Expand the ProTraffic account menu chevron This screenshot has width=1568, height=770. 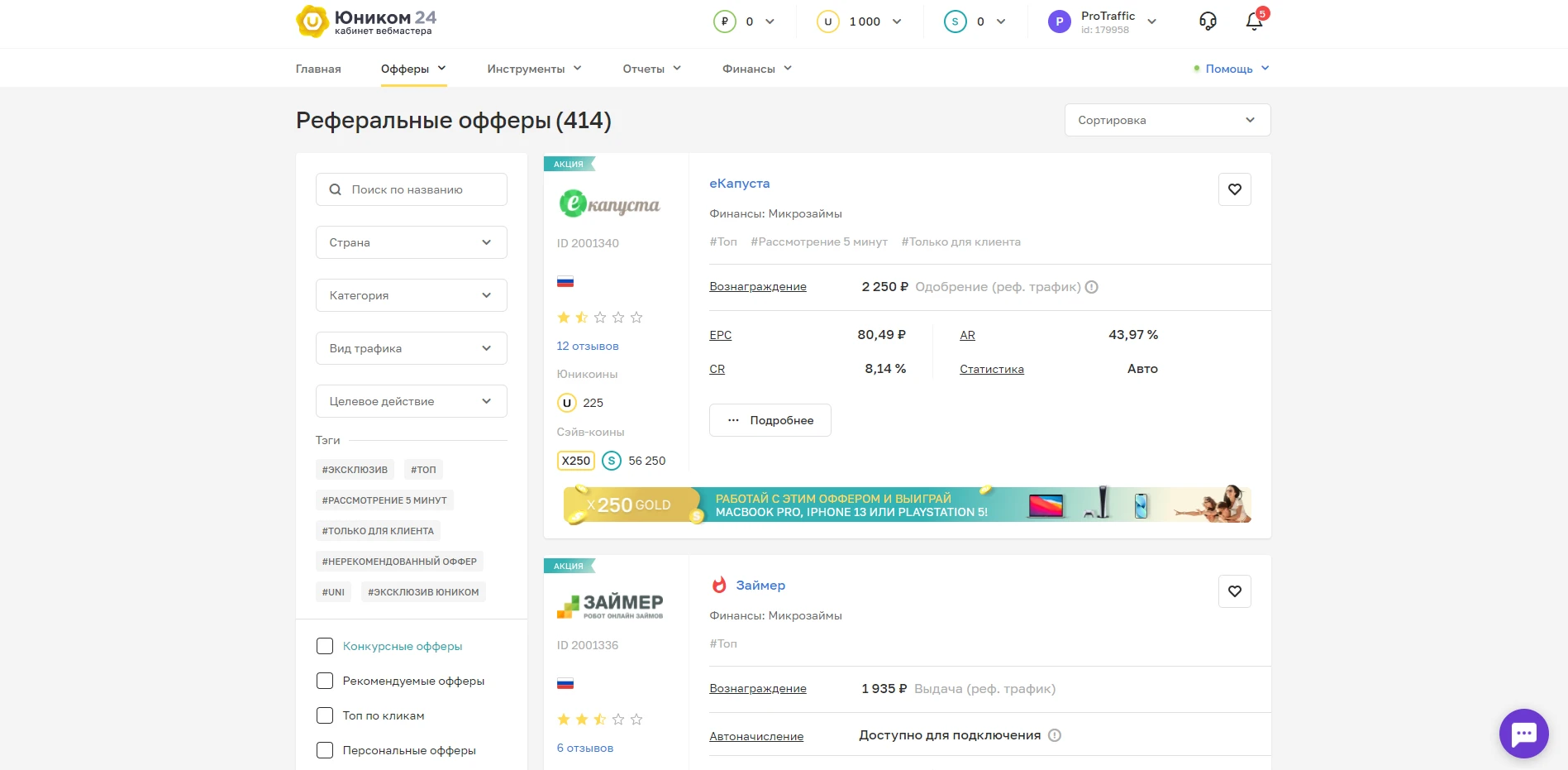click(x=1151, y=22)
